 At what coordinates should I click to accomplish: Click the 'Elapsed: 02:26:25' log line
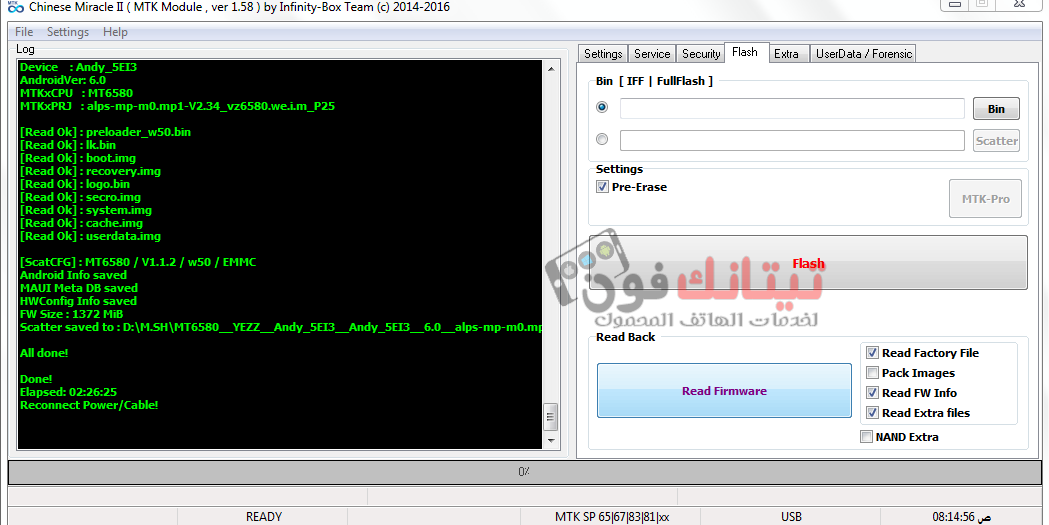tap(68, 392)
